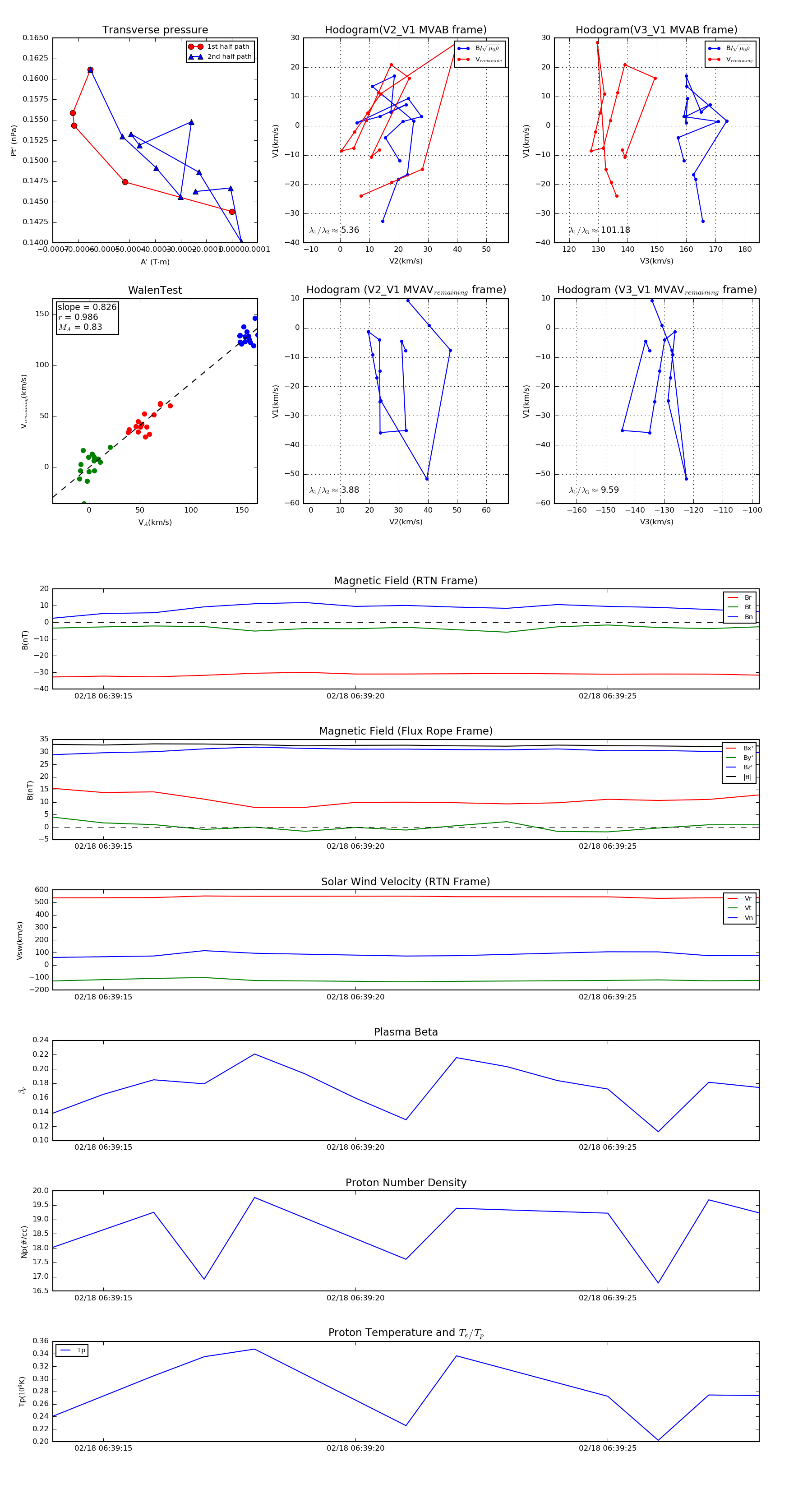Click the 'Solar Wind Velocity (RTN Frame)' title
The width and height of the screenshot is (812, 1489).
click(406, 882)
